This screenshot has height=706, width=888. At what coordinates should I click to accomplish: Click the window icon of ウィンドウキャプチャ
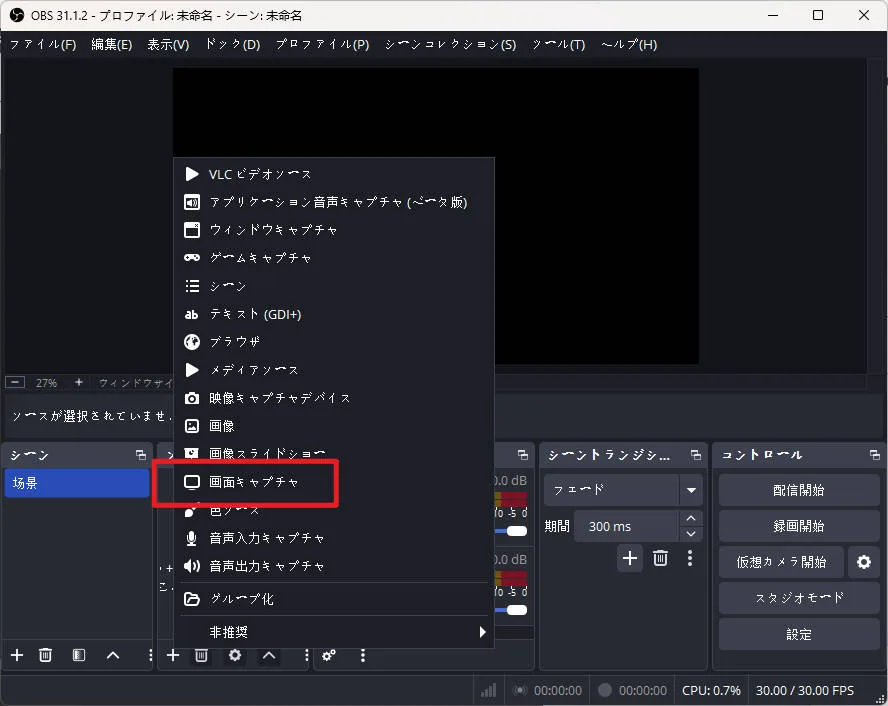pos(192,230)
